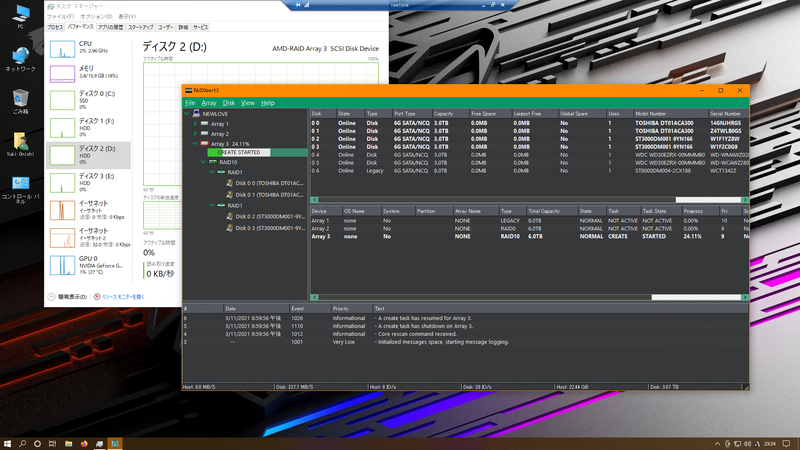Expand the Array 2 tree node
Viewport: 800px width, 450px height.
coord(195,134)
